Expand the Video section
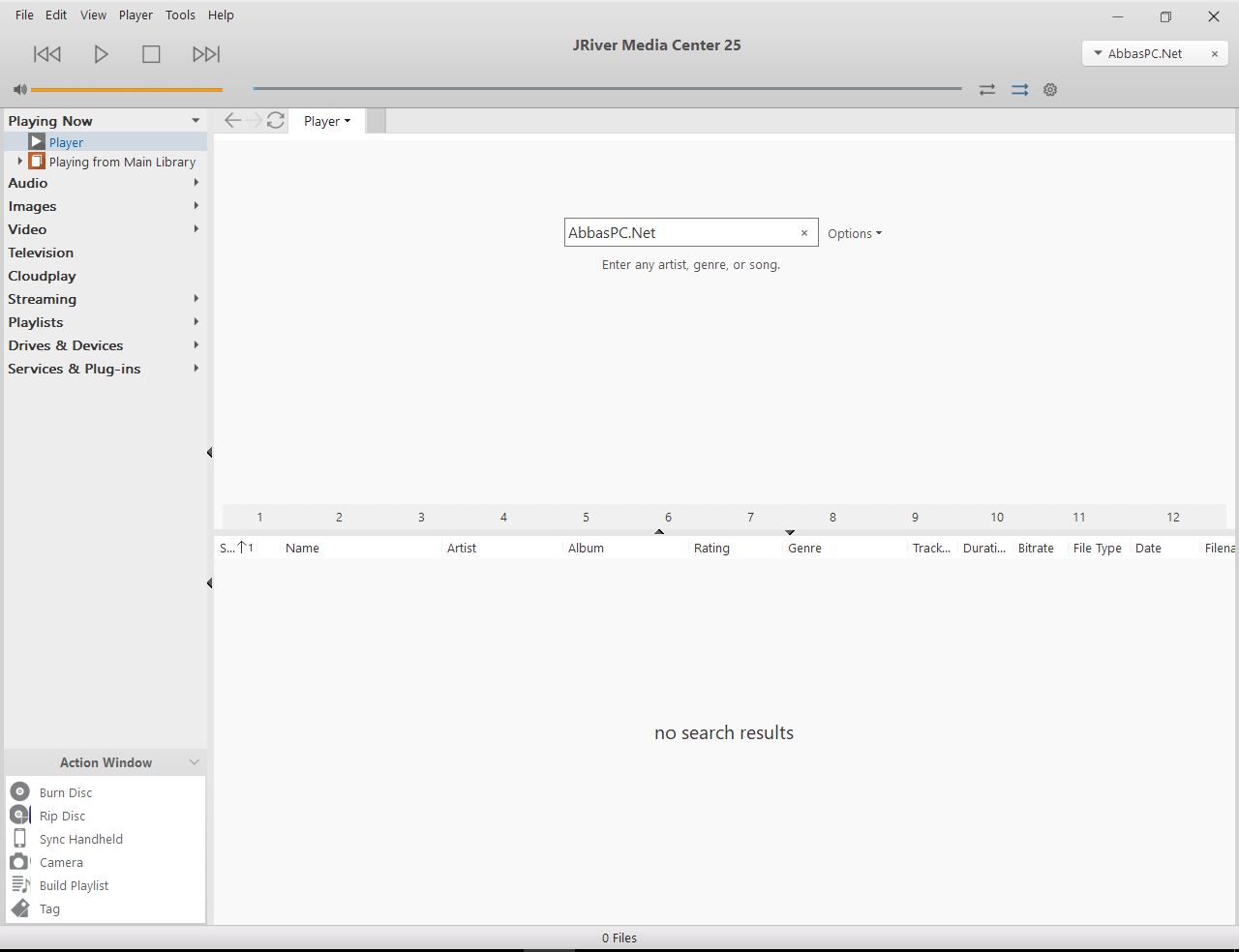 point(196,229)
